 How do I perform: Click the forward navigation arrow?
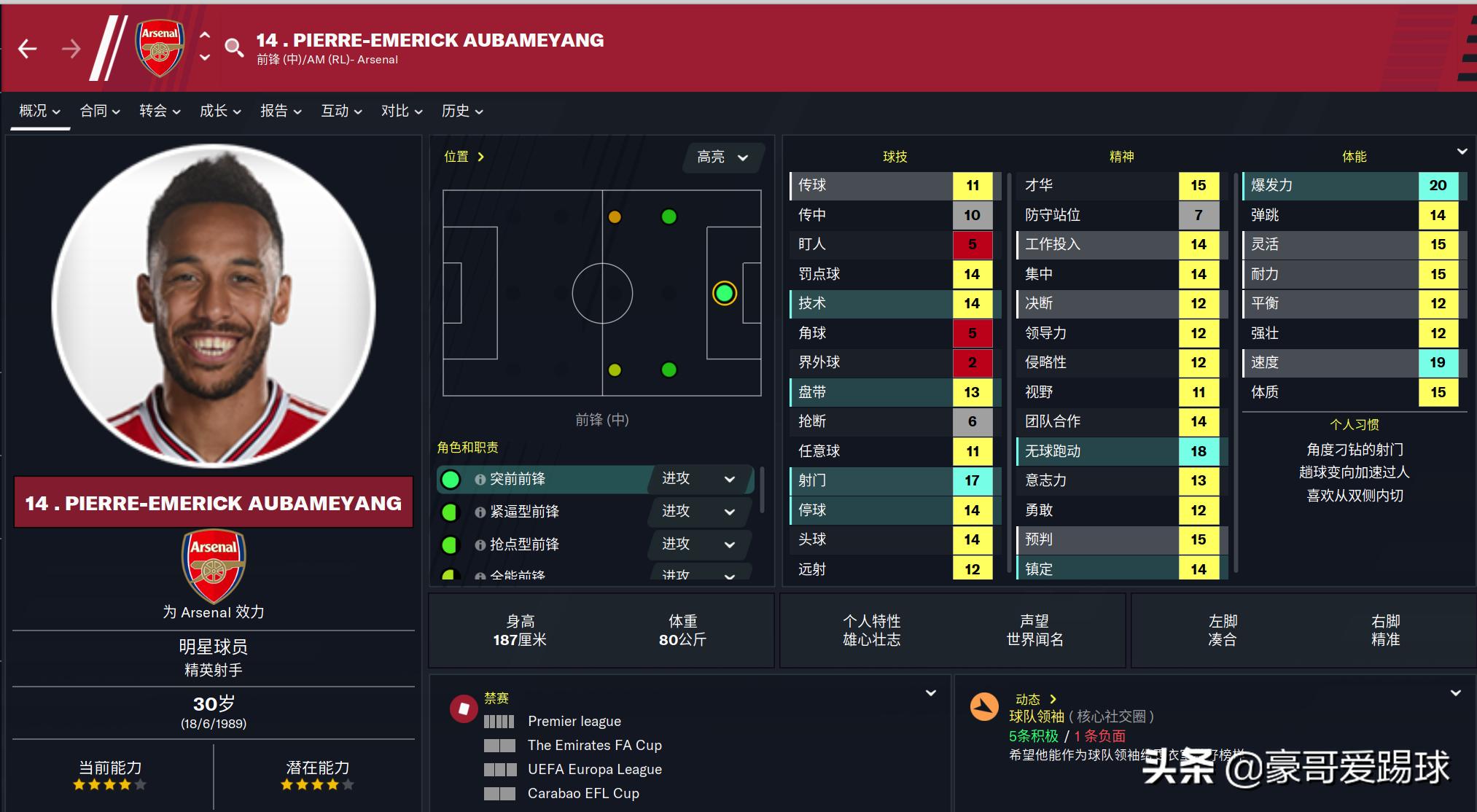71,49
